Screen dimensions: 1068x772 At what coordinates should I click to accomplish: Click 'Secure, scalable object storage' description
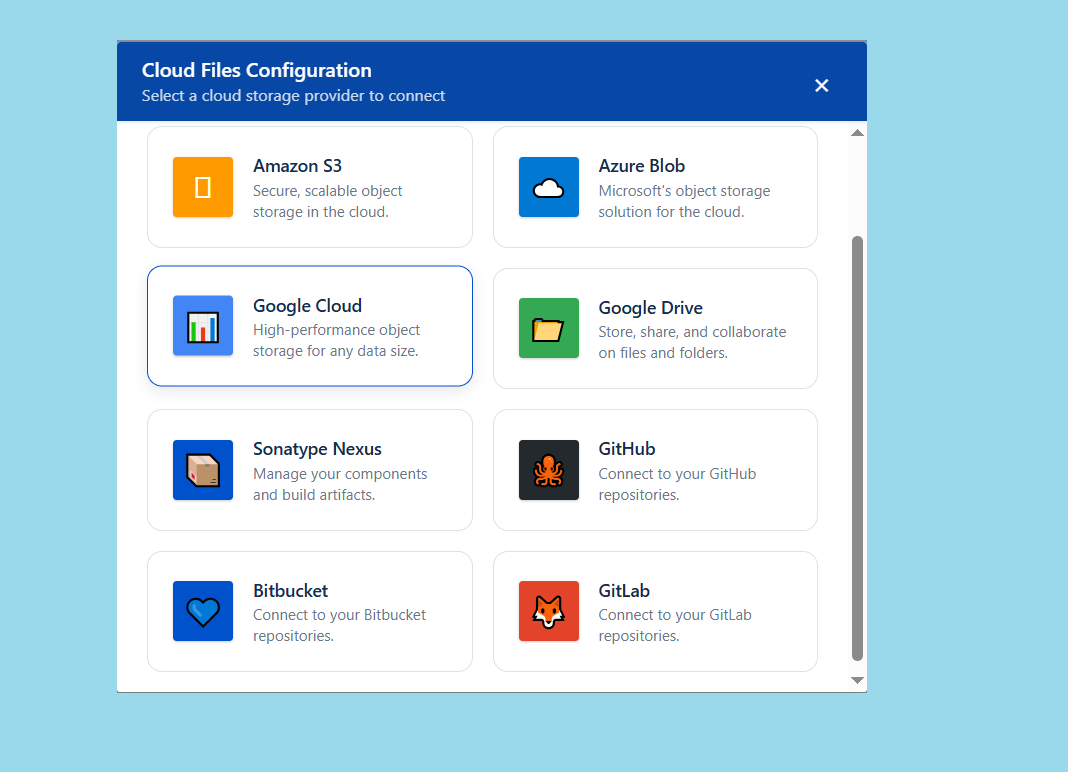328,202
